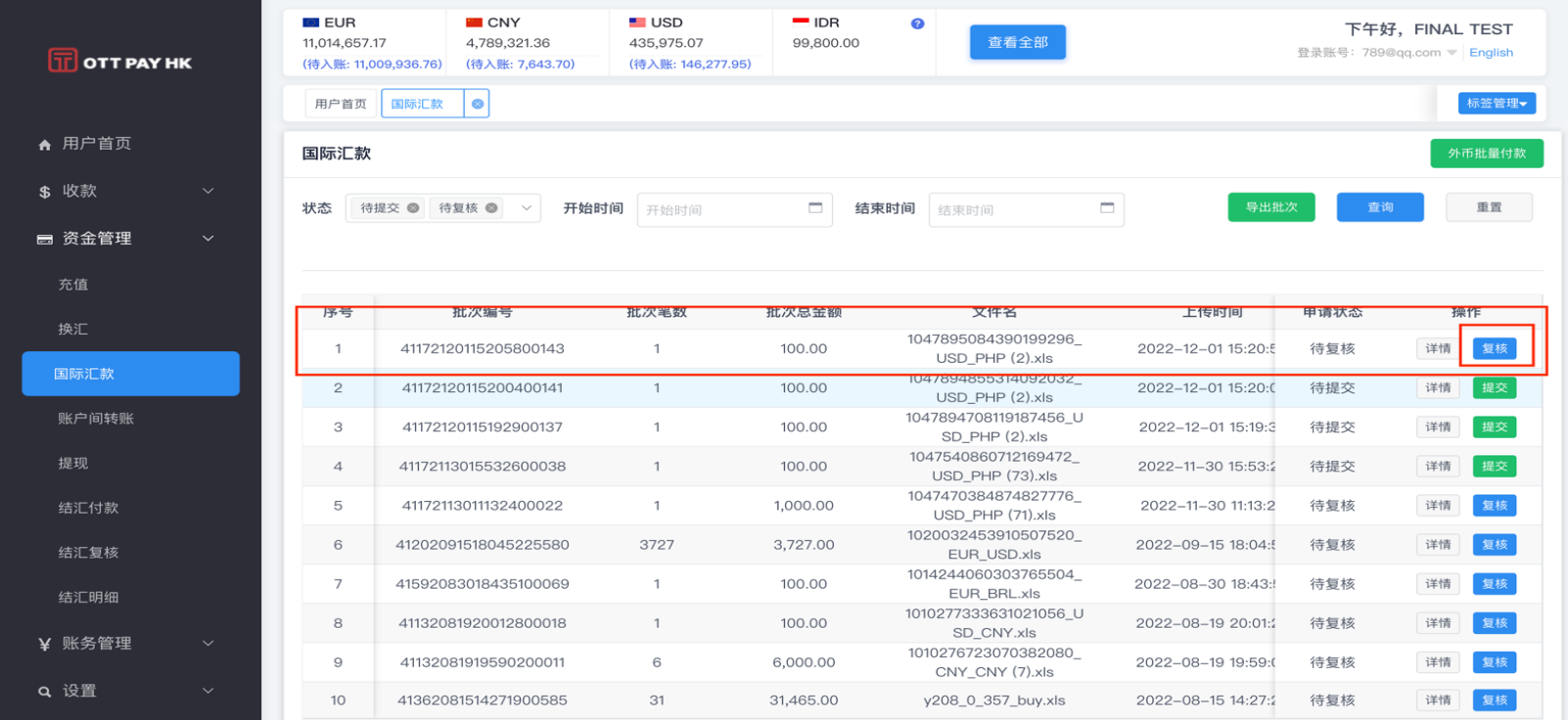Click the CNY flag icon
The width and height of the screenshot is (1568, 720).
click(x=474, y=22)
